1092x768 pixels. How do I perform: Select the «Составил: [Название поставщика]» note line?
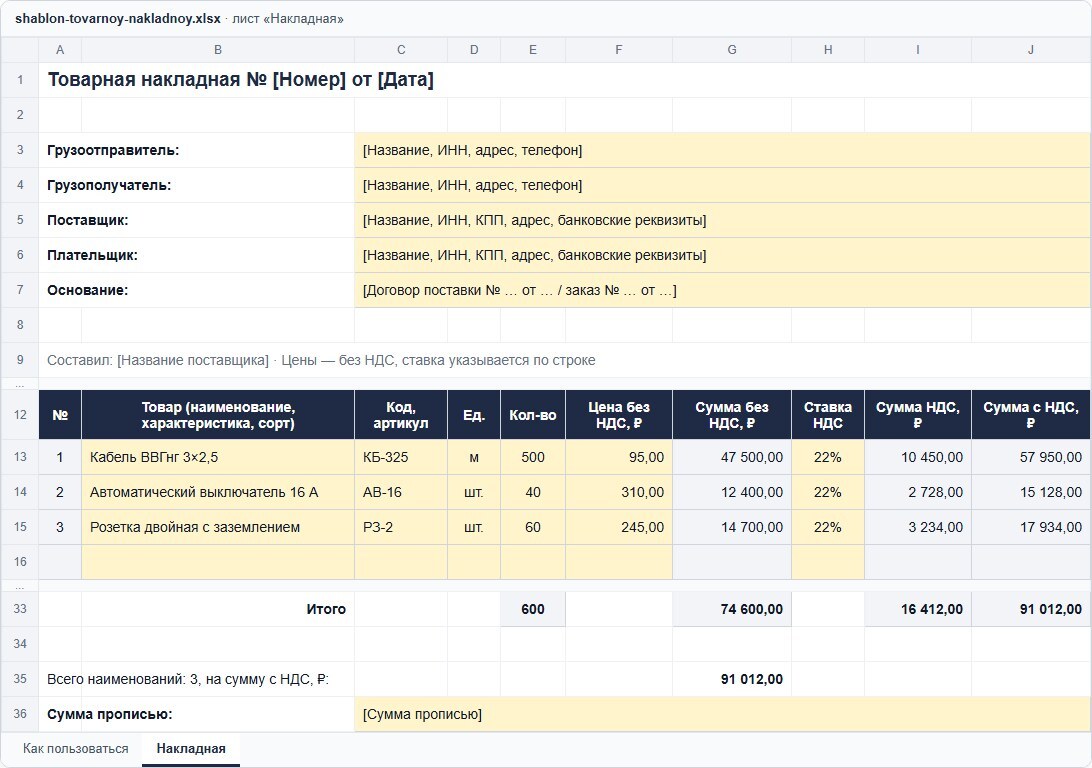pos(321,360)
